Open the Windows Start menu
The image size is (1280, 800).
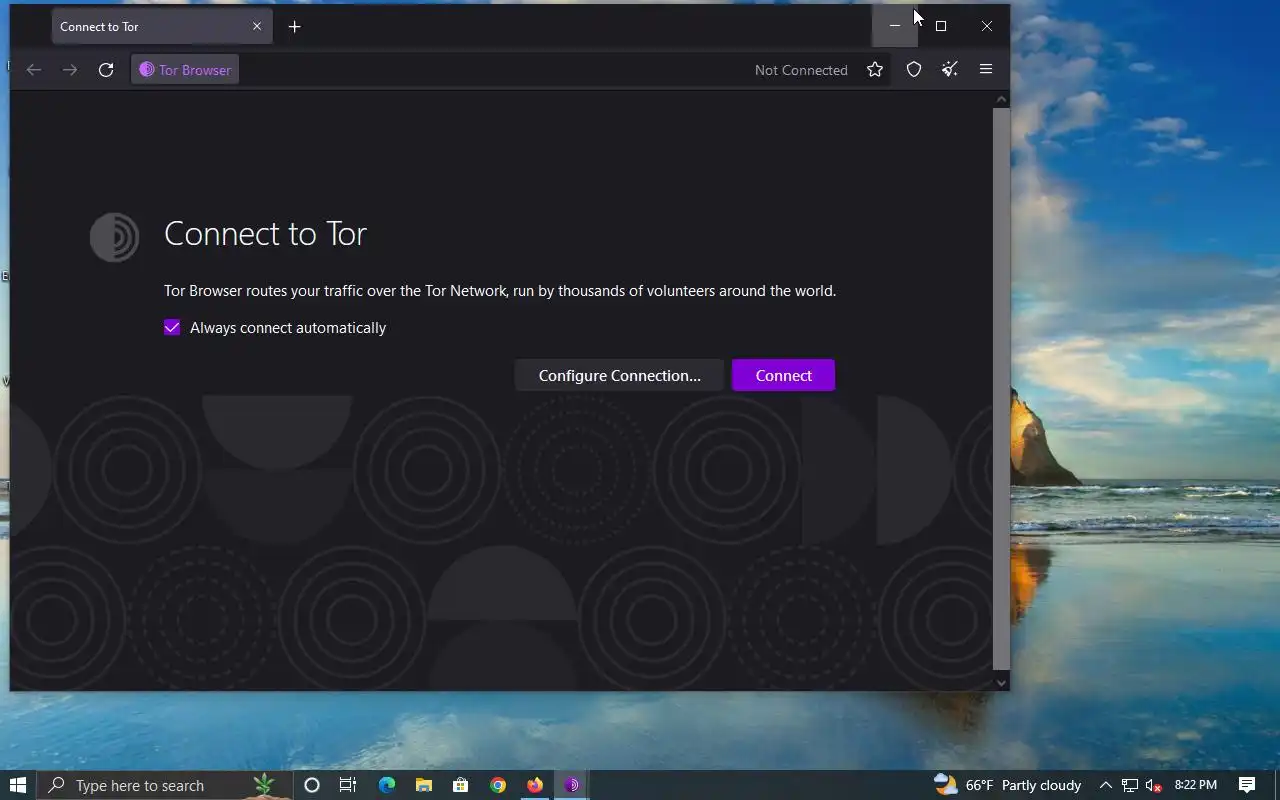tap(17, 785)
